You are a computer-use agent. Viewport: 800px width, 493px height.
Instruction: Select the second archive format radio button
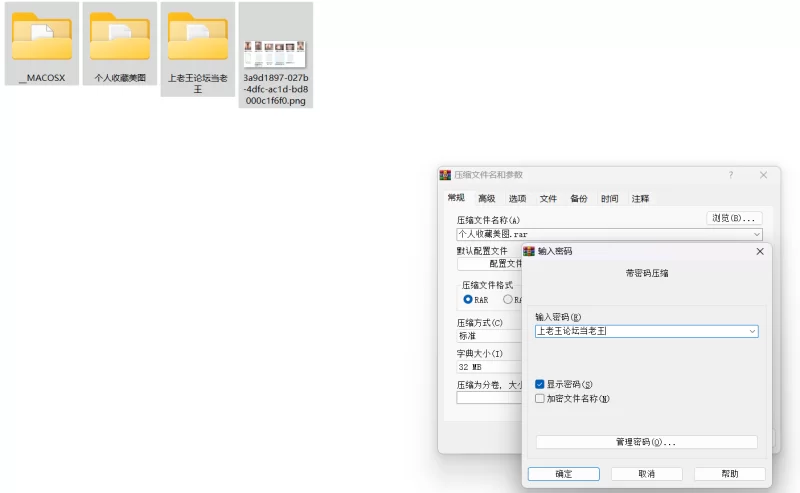[508, 300]
